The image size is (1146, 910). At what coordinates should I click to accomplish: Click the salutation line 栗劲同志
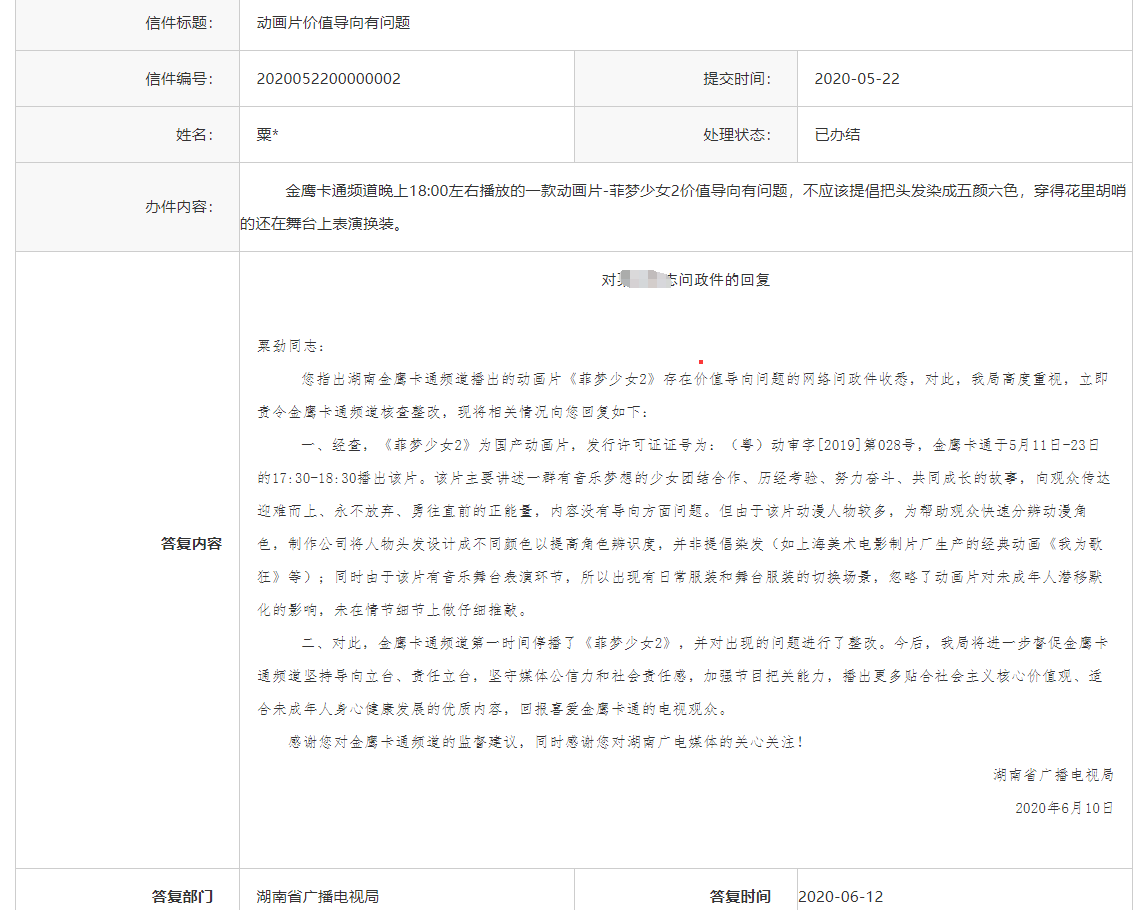click(291, 346)
